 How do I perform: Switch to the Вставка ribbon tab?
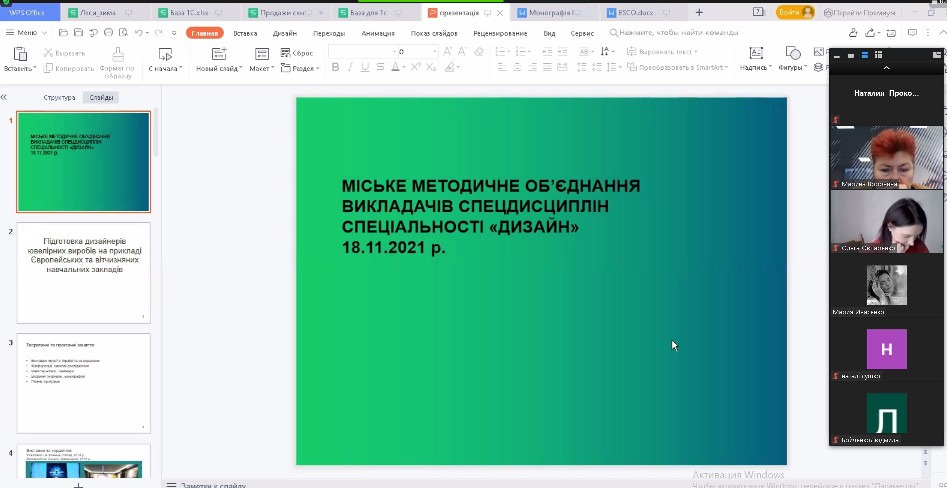[245, 33]
